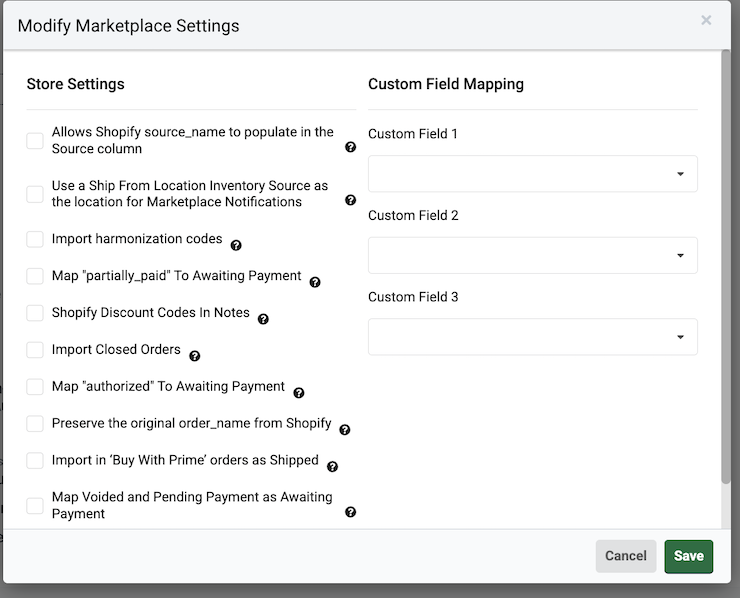Click help icon for Buy With Prime orders
Viewport: 740px width, 598px height.
click(332, 466)
